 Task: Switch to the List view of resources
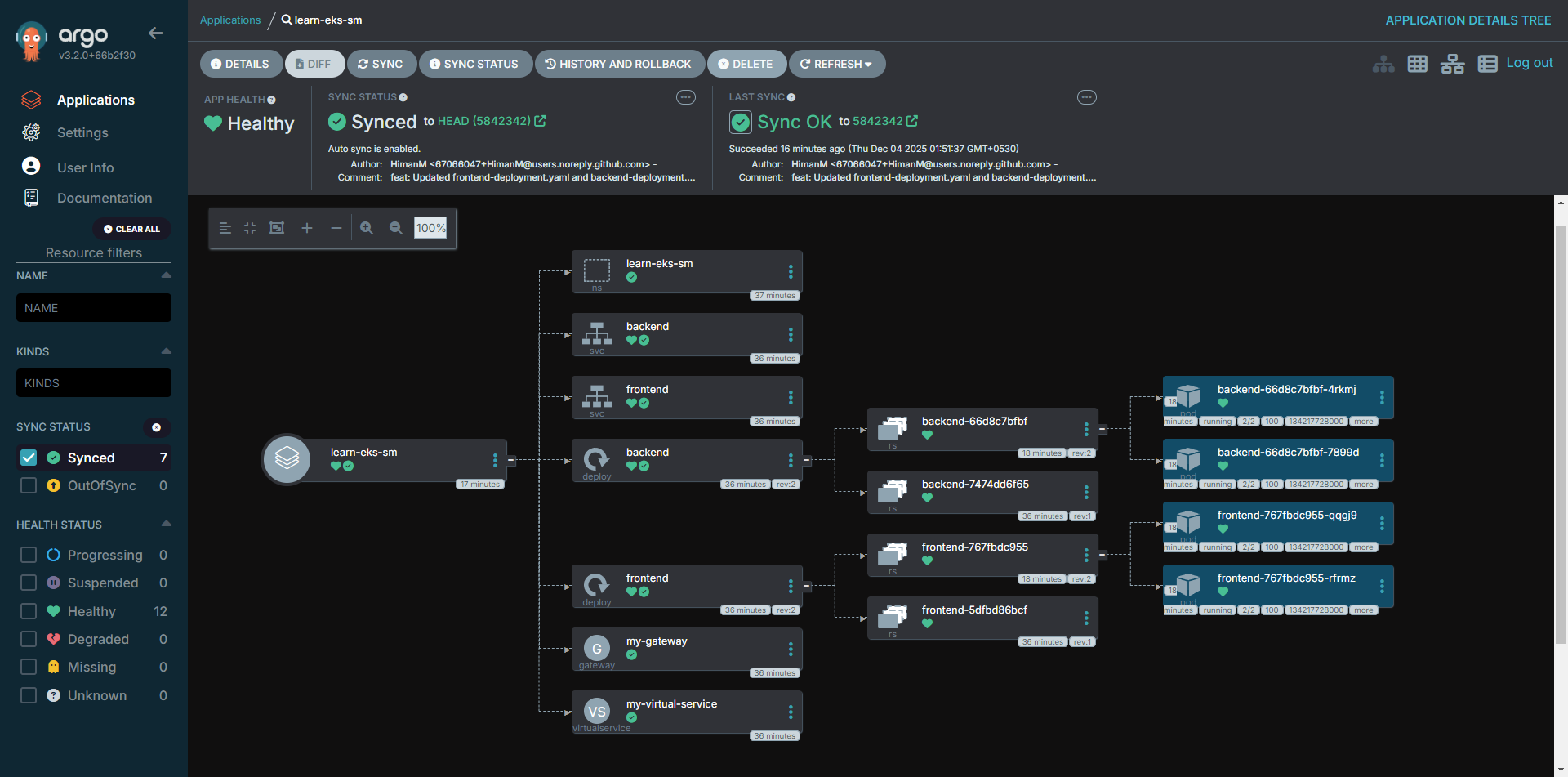point(1487,63)
